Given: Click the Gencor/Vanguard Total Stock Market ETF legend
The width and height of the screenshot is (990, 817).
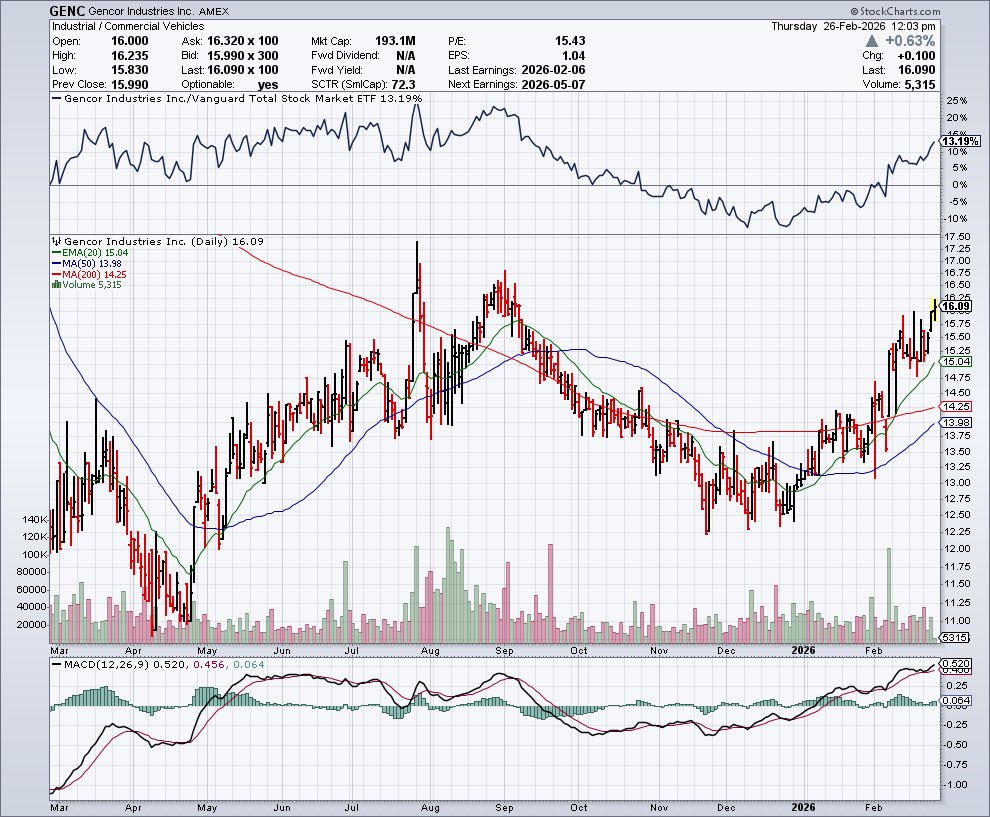Looking at the screenshot, I should 237,98.
